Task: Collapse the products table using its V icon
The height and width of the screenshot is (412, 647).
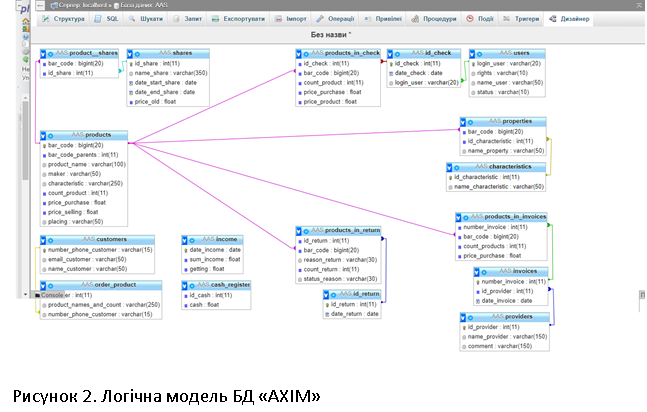Action: coord(42,135)
